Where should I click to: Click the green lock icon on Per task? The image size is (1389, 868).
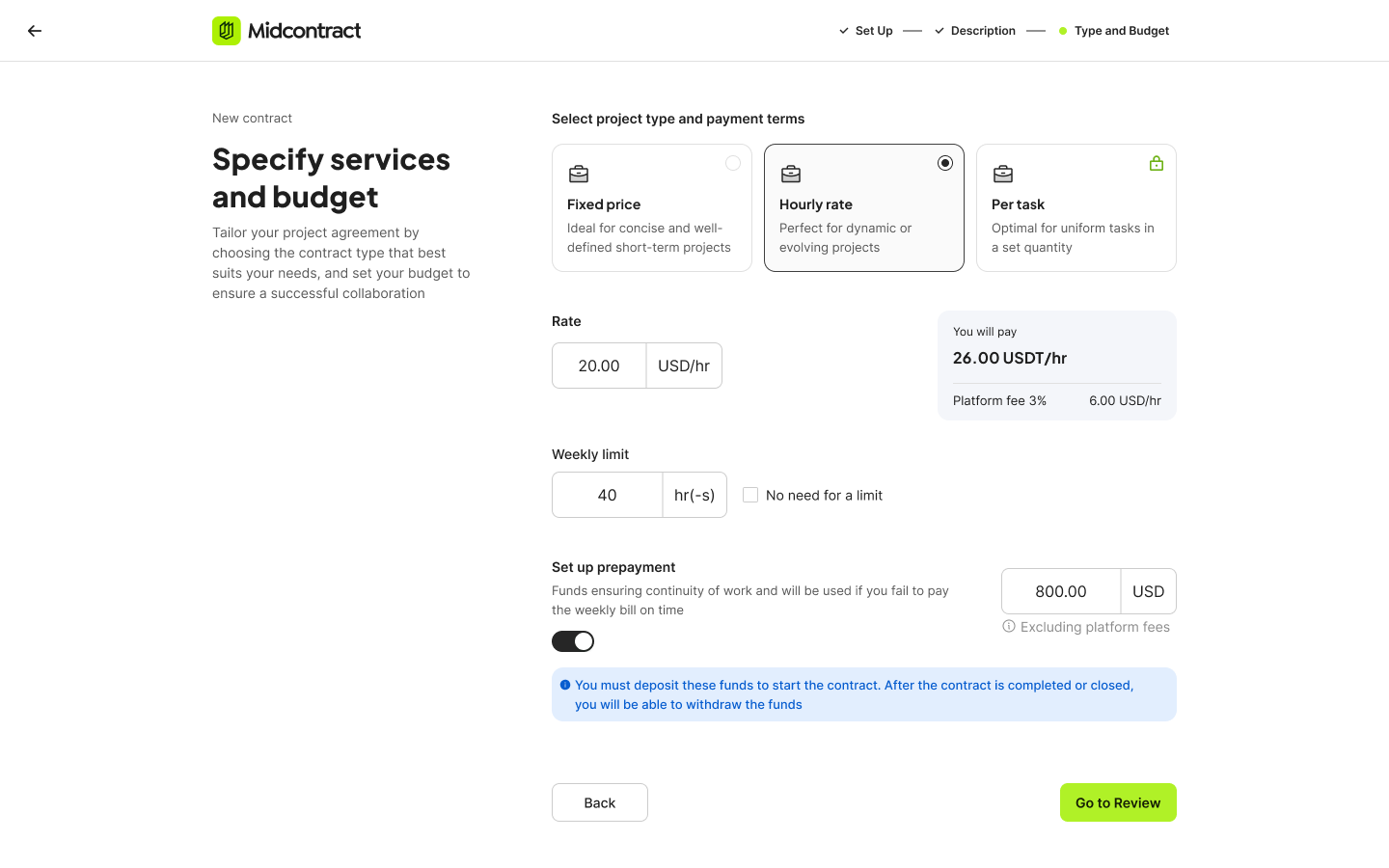pyautogui.click(x=1157, y=164)
